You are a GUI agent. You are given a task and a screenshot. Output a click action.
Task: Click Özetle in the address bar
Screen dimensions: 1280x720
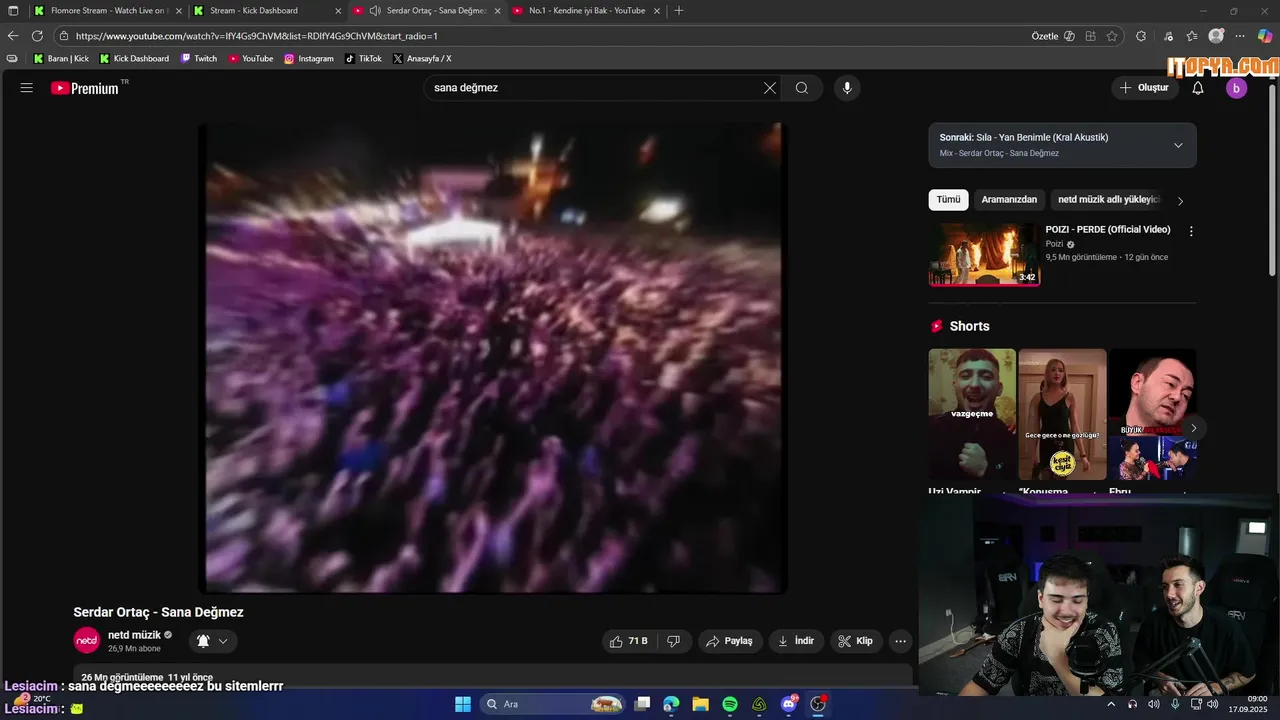coord(1044,36)
